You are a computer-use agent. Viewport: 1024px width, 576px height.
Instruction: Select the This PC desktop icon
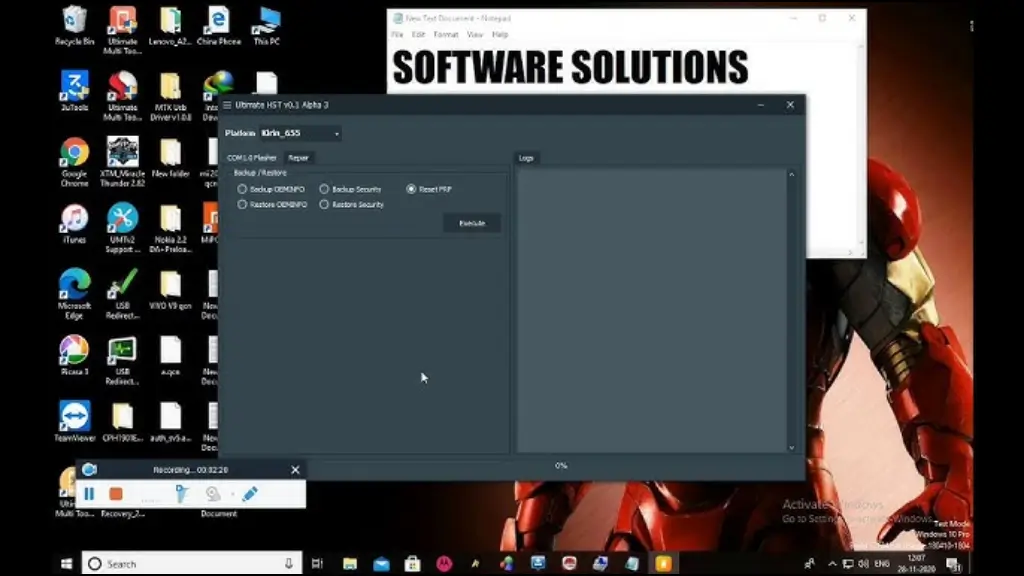pos(266,26)
